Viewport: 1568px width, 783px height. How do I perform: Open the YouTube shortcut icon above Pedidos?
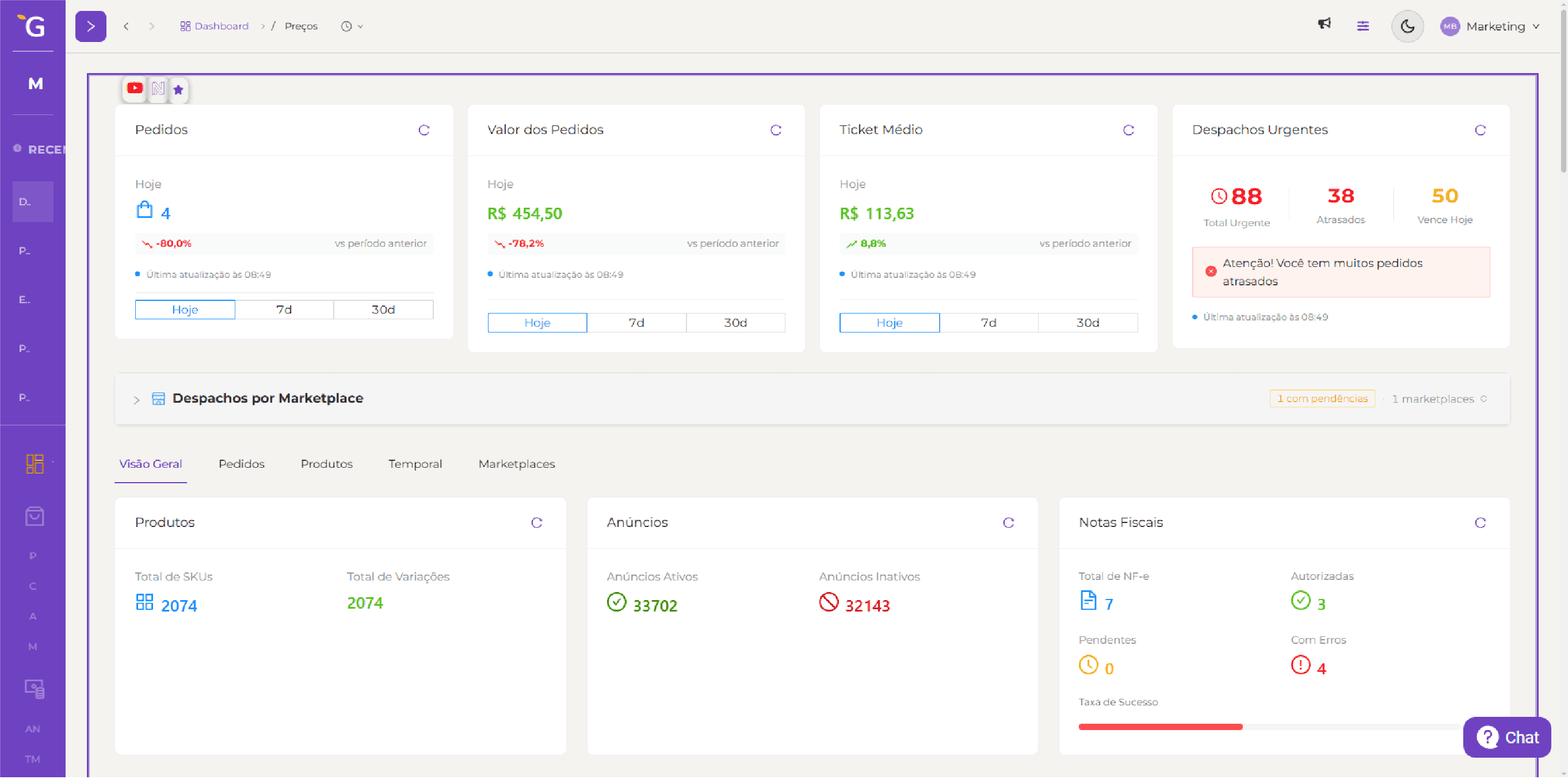135,88
